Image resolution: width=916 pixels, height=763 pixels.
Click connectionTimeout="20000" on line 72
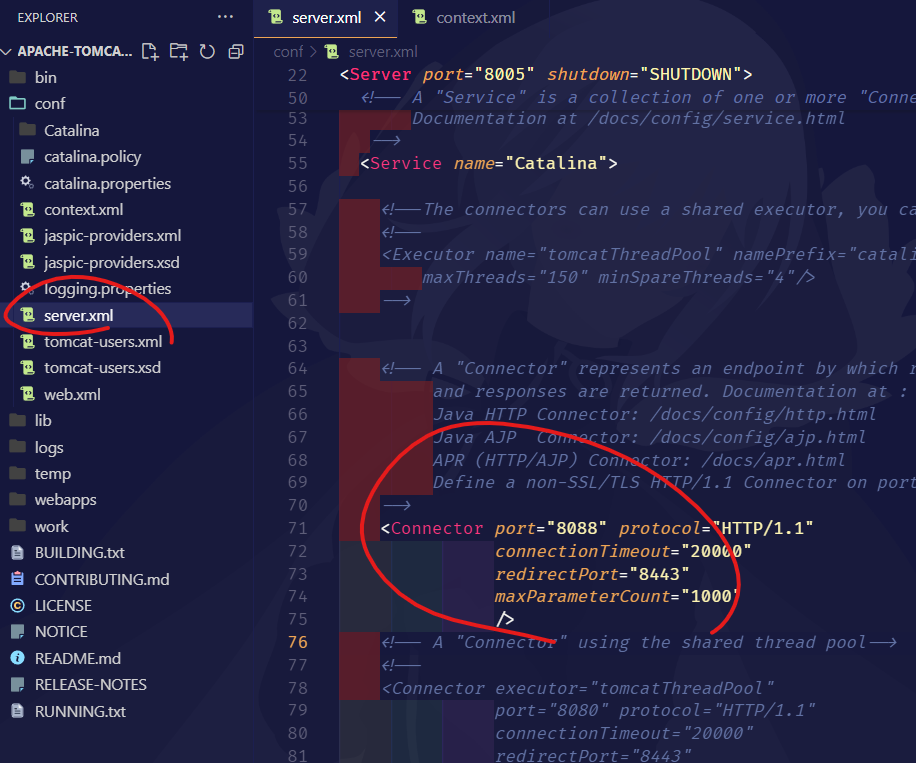[623, 551]
